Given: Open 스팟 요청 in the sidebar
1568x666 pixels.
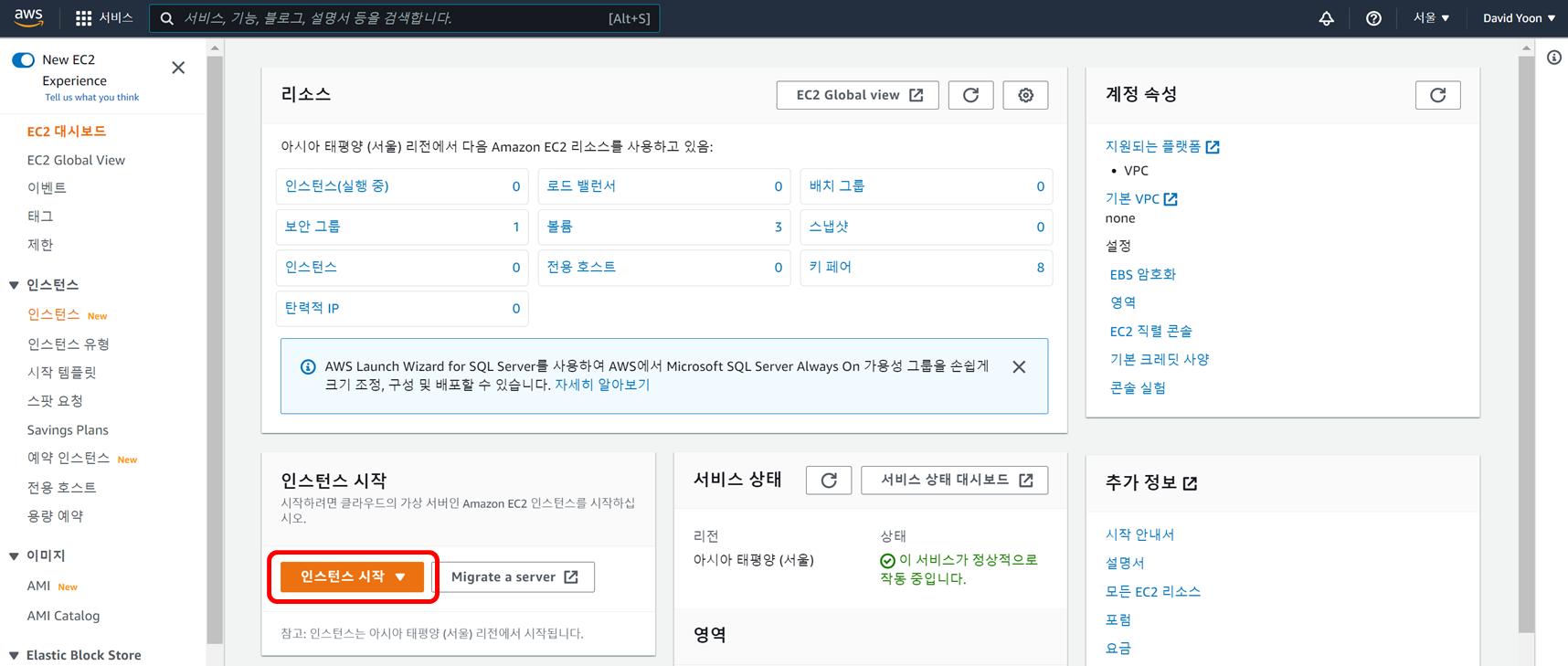Looking at the screenshot, I should point(55,401).
